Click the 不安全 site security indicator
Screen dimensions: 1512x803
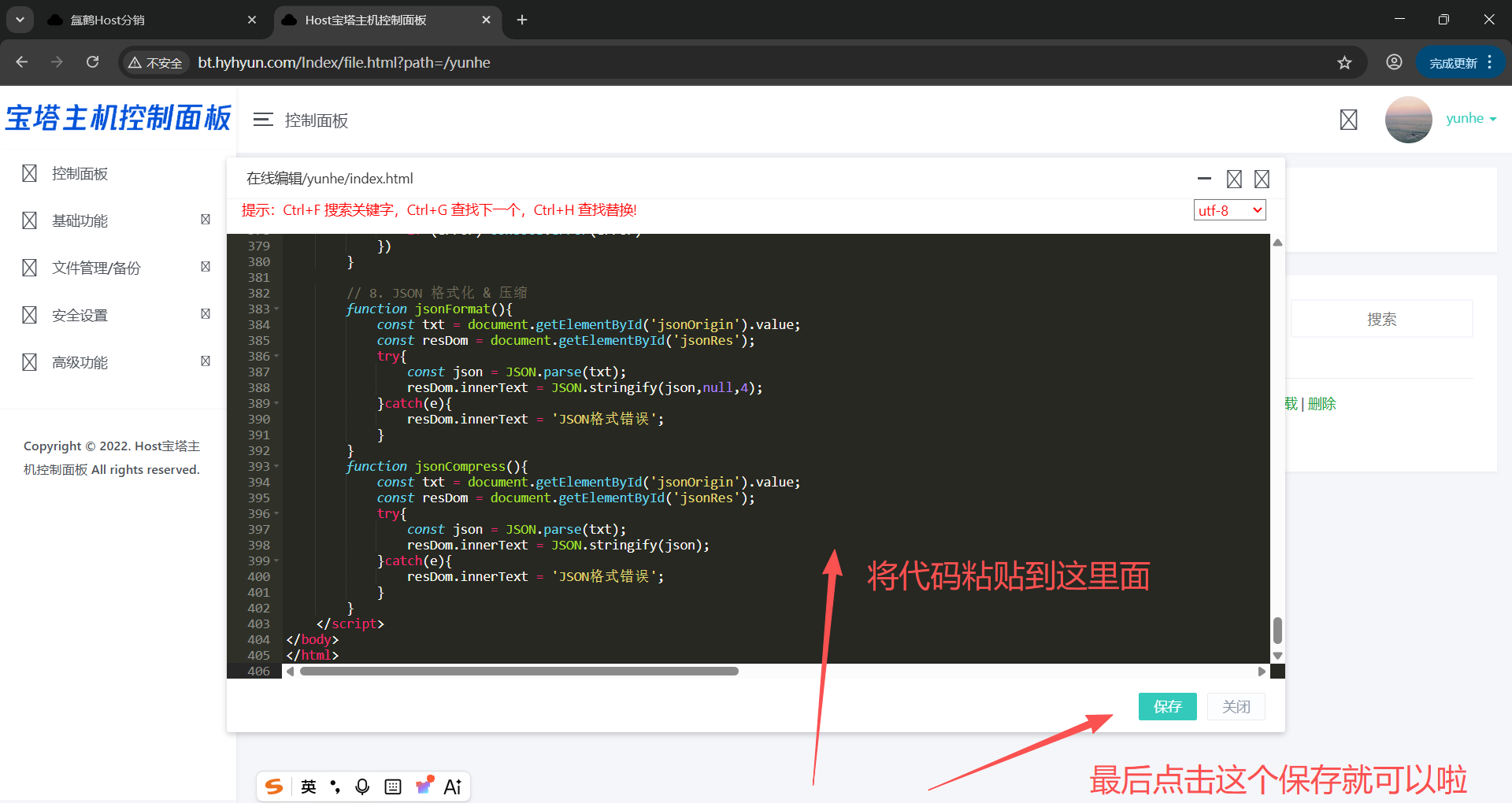pyautogui.click(x=155, y=63)
